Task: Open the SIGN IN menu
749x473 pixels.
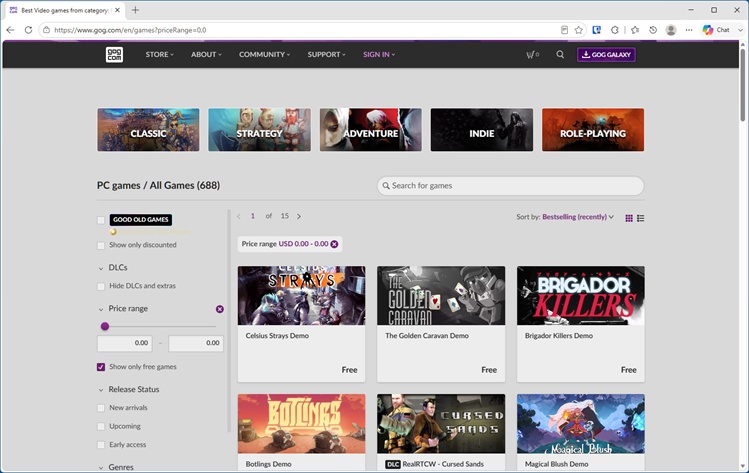Action: pos(379,54)
